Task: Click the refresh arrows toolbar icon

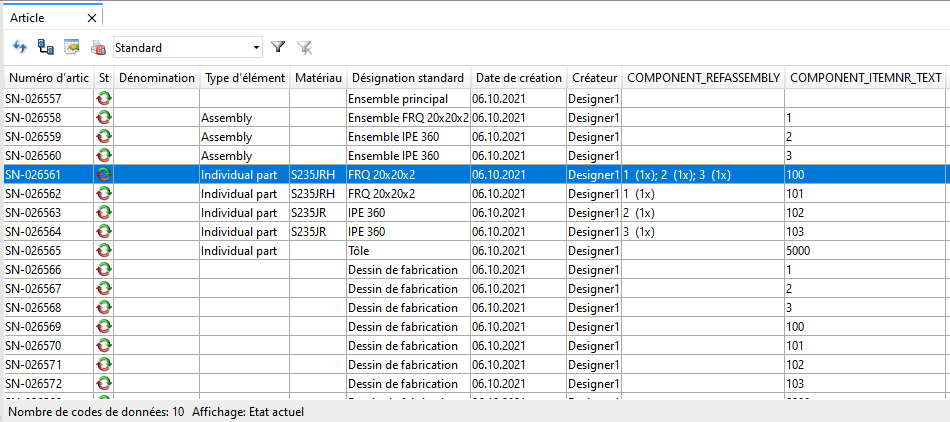Action: tap(19, 47)
